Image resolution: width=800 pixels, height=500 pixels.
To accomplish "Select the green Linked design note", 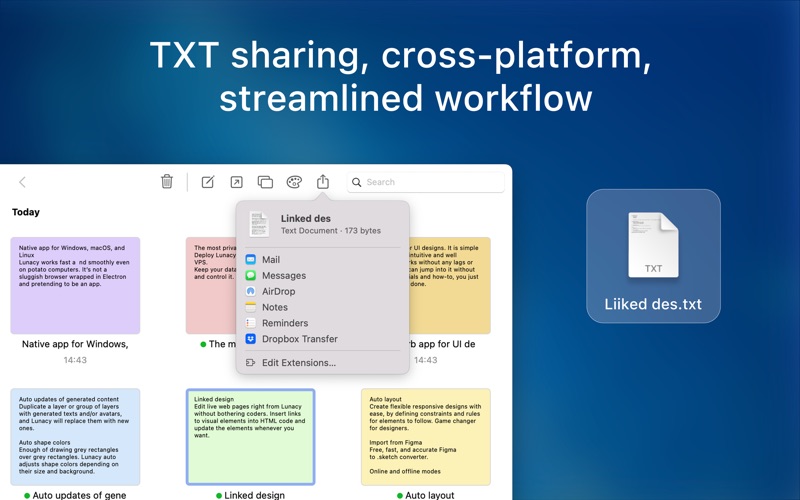I will pyautogui.click(x=251, y=437).
